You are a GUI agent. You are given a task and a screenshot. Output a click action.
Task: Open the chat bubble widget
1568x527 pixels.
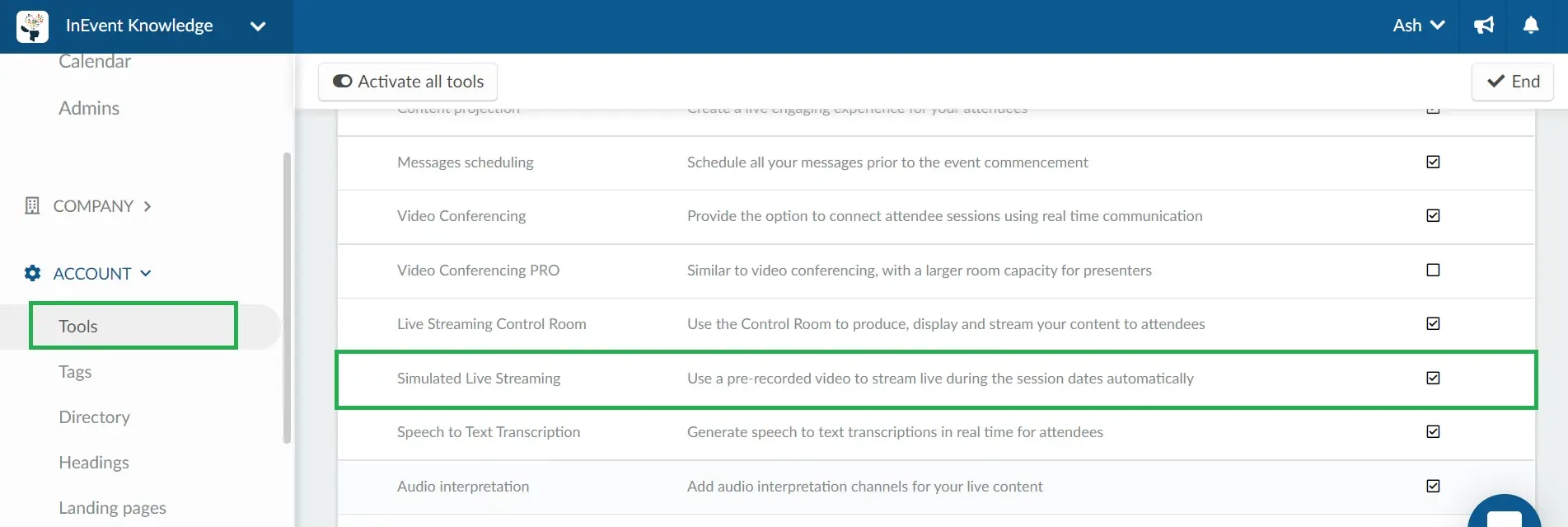tap(1505, 511)
